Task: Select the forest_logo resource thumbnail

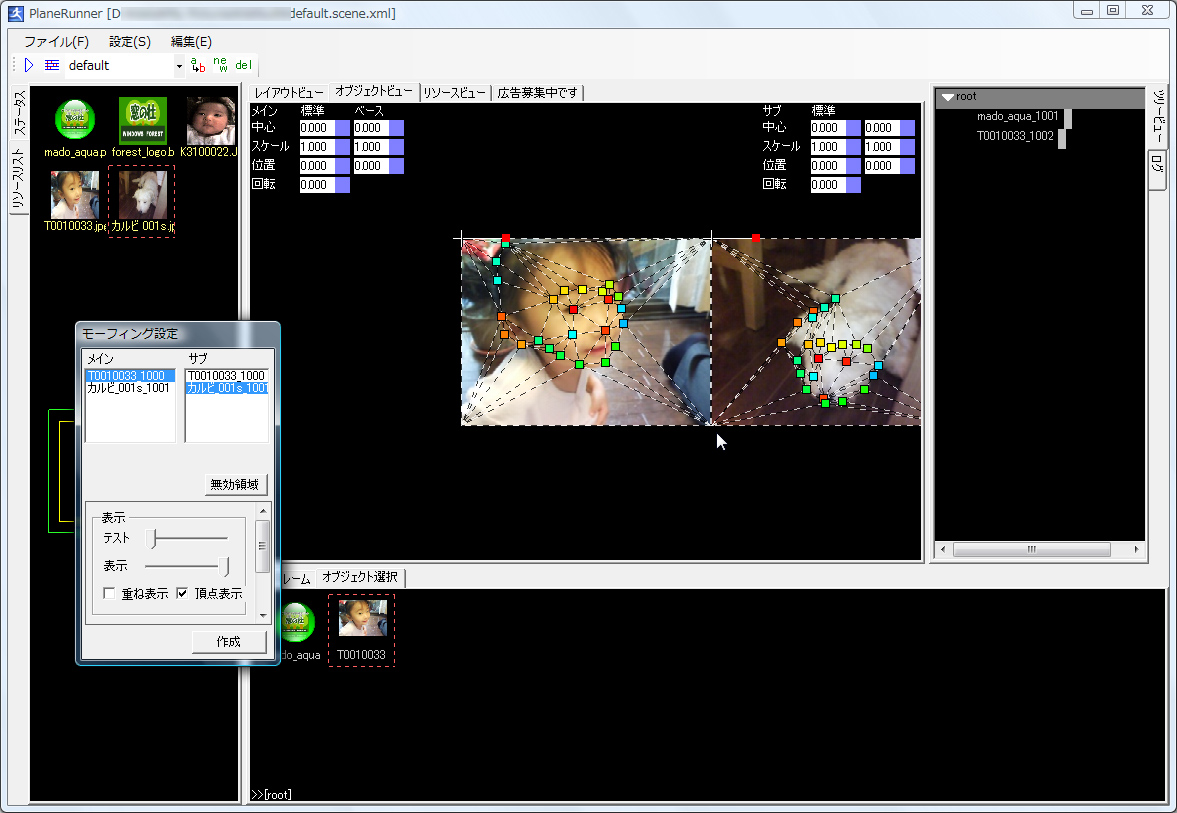Action: [x=142, y=120]
